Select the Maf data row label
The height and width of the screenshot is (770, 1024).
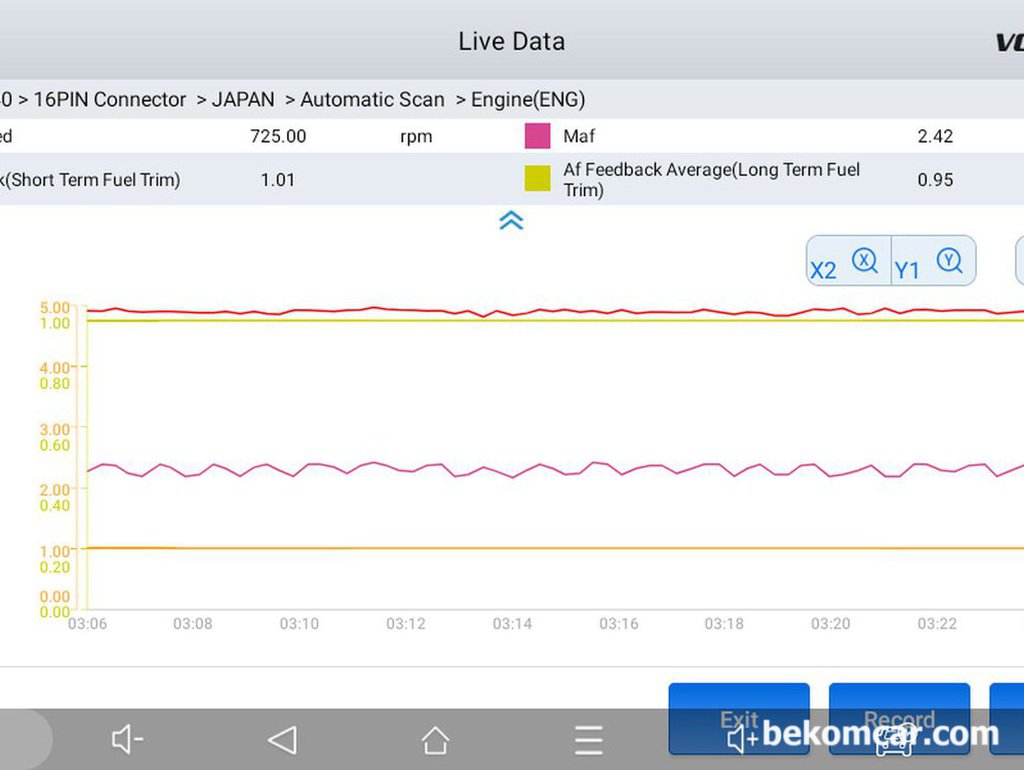[579, 136]
